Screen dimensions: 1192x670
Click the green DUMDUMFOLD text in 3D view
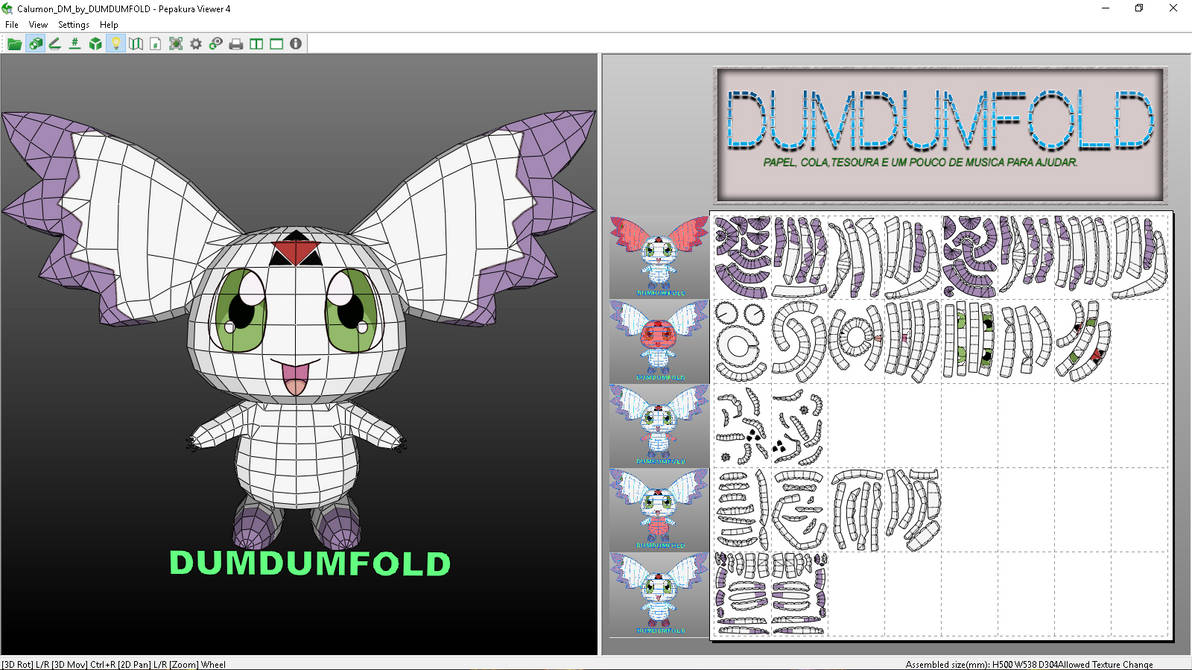pyautogui.click(x=310, y=564)
